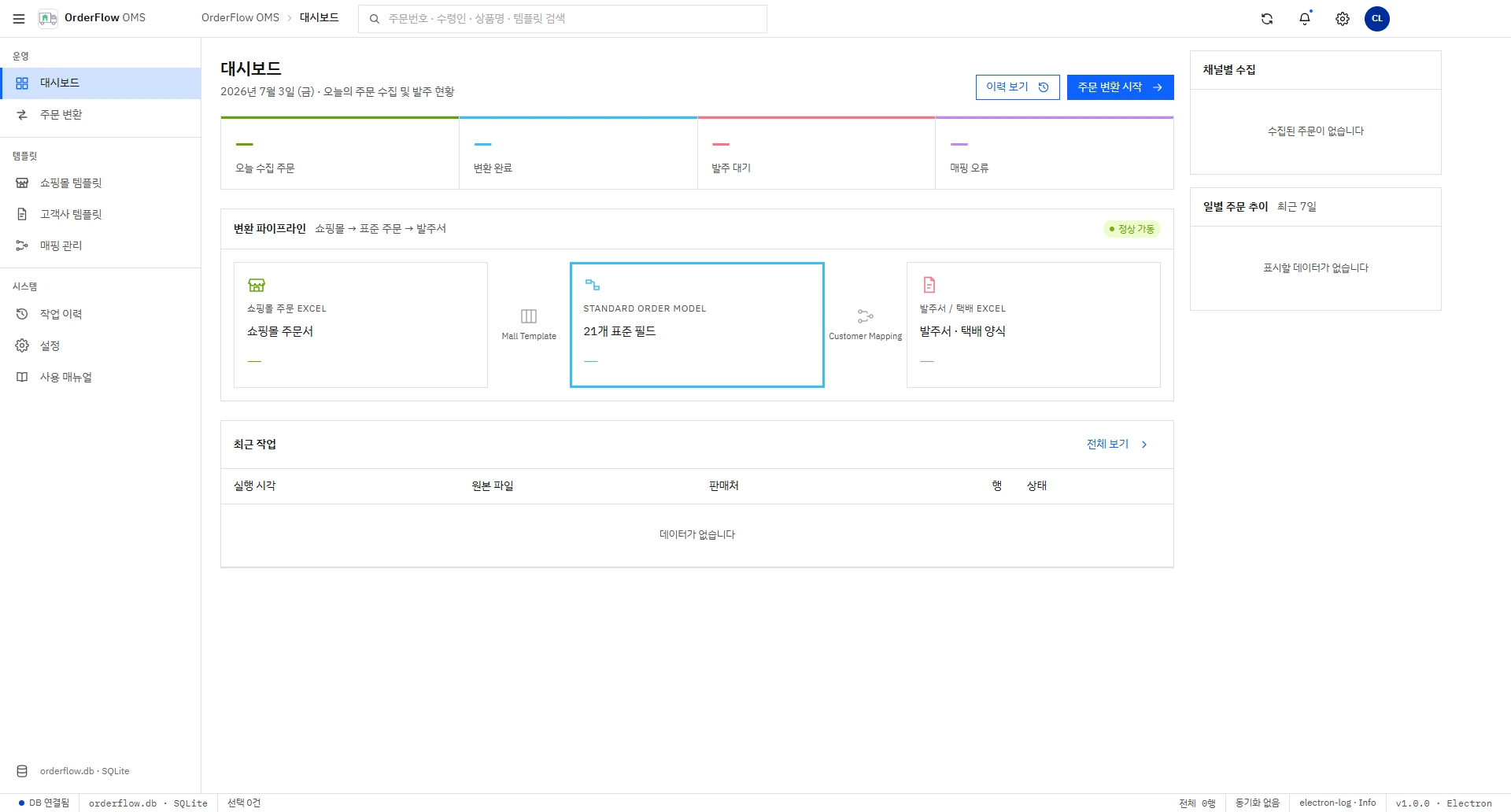Image resolution: width=1511 pixels, height=812 pixels.
Task: Open the 발주서 · 택배 양식 pipeline card
Action: pyautogui.click(x=1033, y=325)
